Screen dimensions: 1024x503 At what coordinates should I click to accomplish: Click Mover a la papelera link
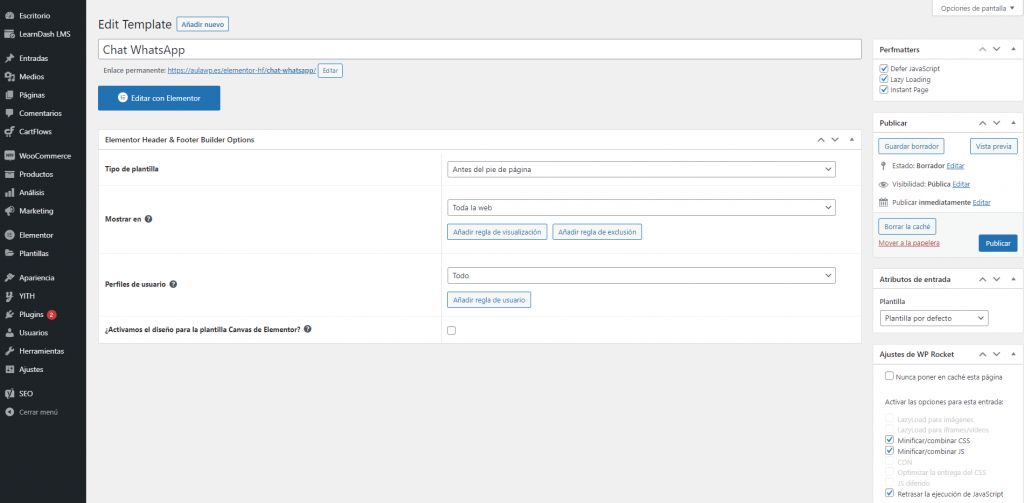click(x=909, y=243)
